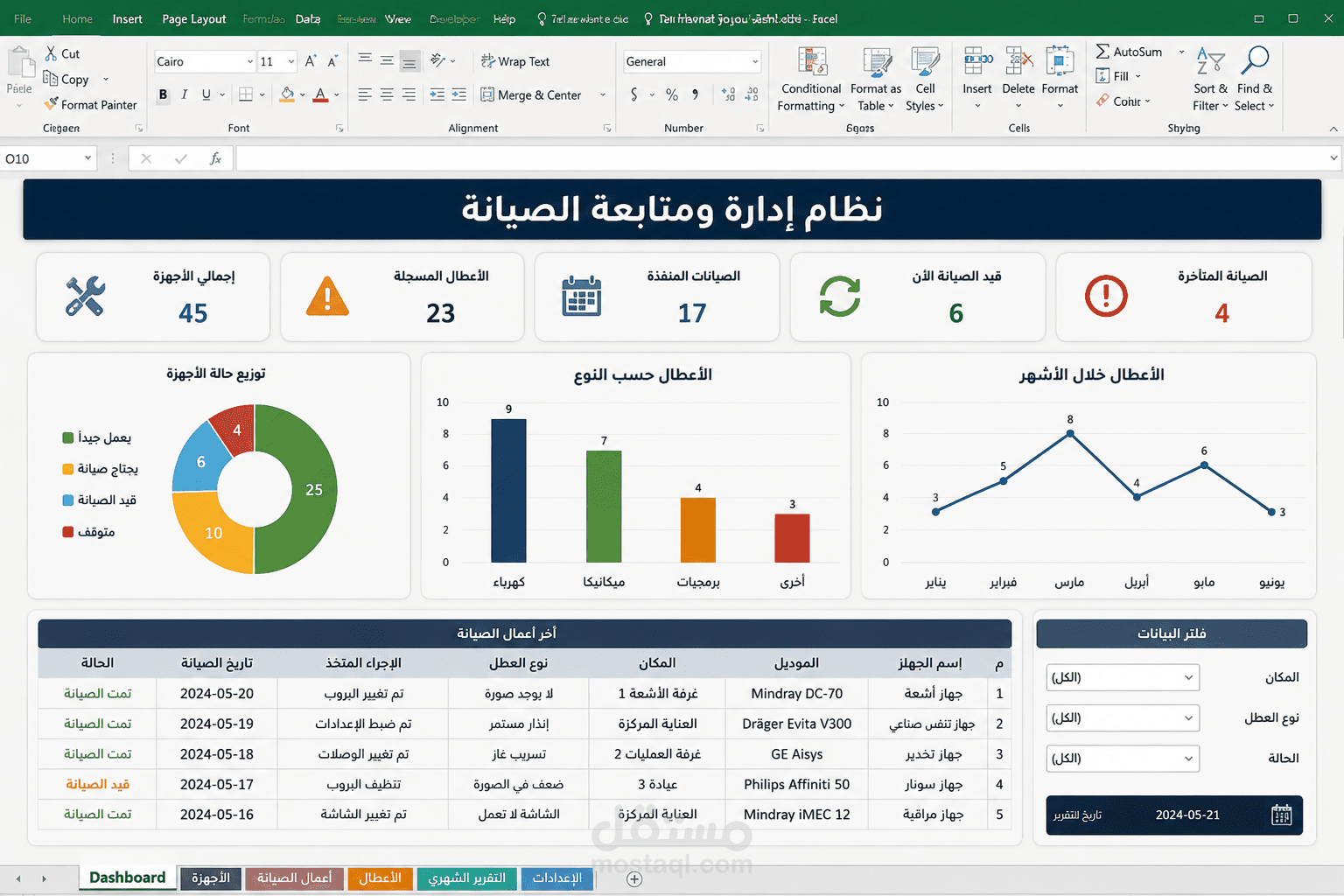Open Format cells menu in Cells group
Image resolution: width=1344 pixels, height=896 pixels.
point(1060,79)
